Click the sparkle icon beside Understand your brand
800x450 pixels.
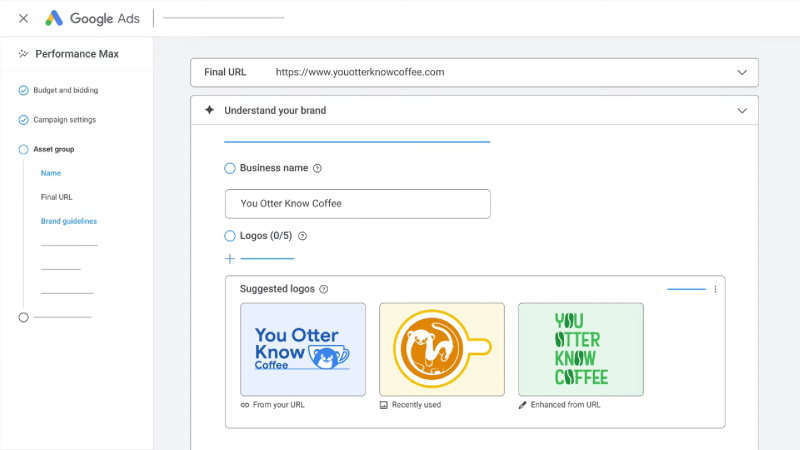209,110
